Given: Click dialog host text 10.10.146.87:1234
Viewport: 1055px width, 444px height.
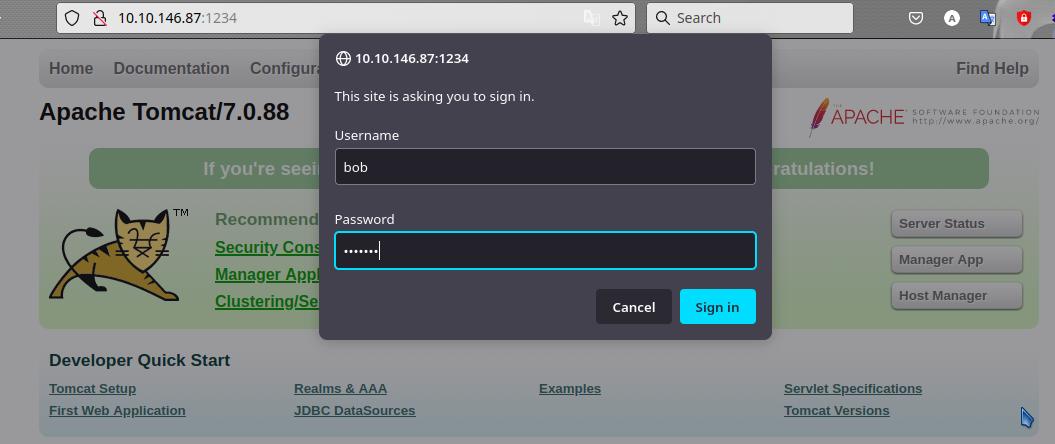Looking at the screenshot, I should pos(412,59).
